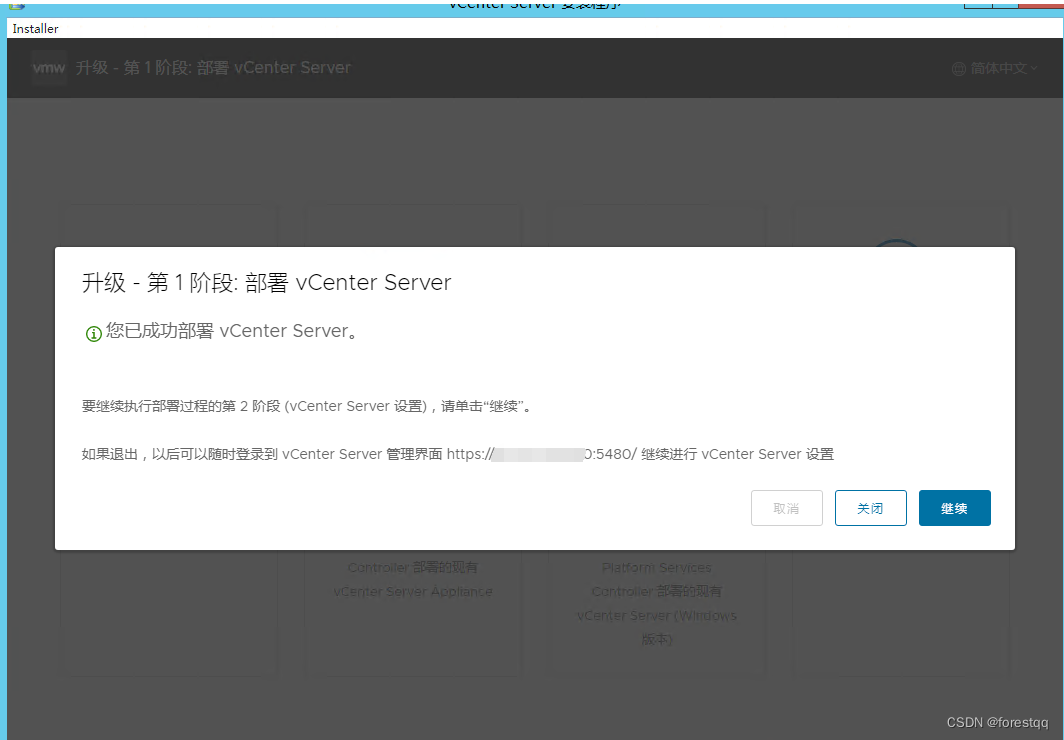Click the globe icon beside 简体中文
Image resolution: width=1064 pixels, height=740 pixels.
(x=958, y=69)
